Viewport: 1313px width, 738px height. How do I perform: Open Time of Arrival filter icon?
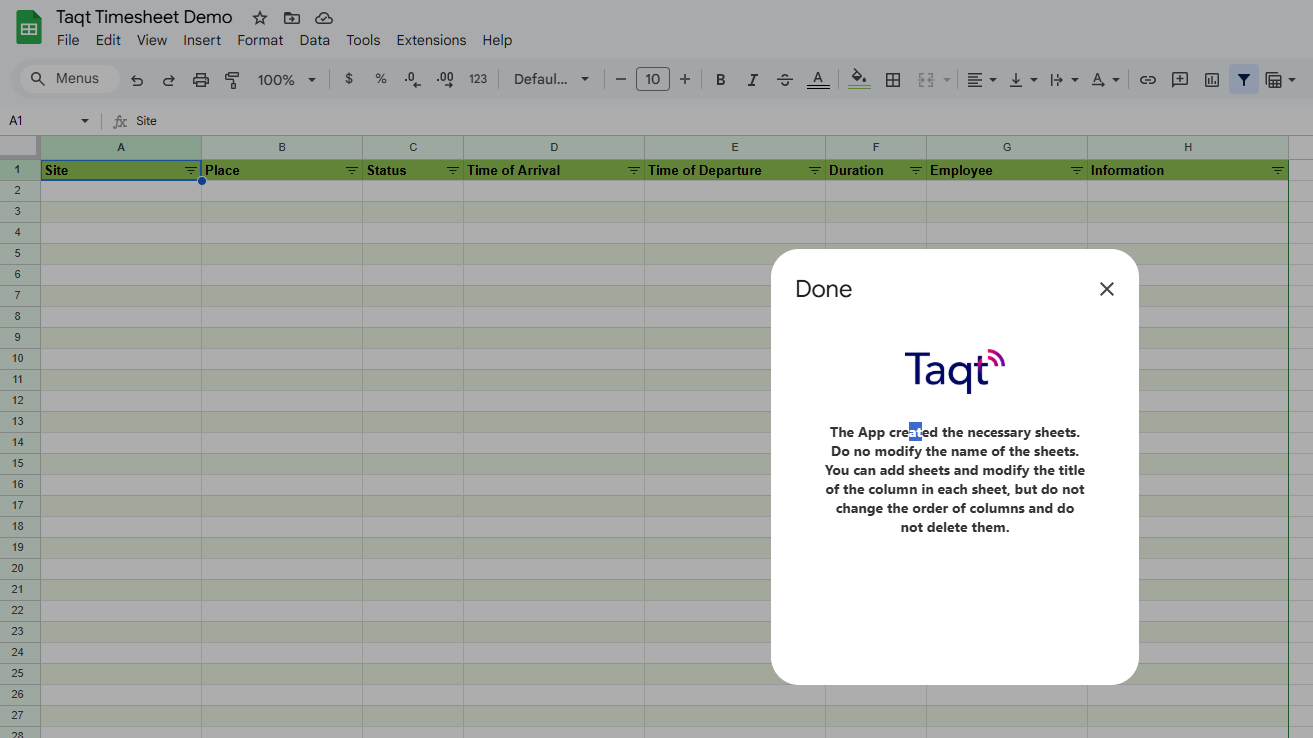point(634,171)
